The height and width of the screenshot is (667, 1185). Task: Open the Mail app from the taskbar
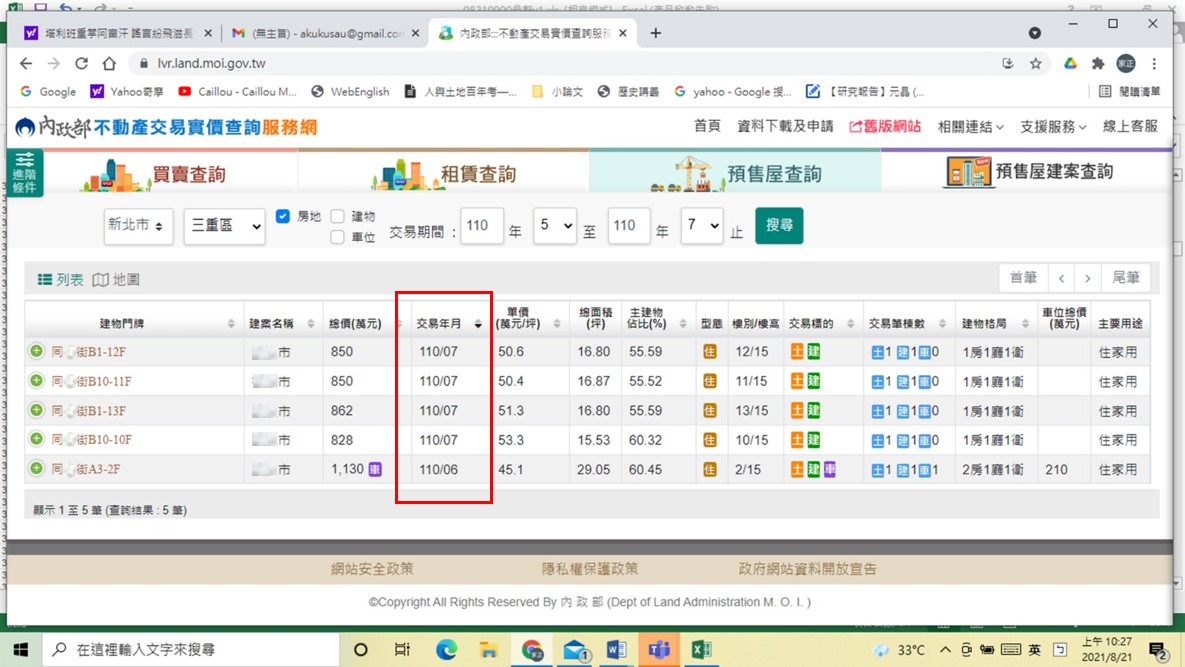575,650
